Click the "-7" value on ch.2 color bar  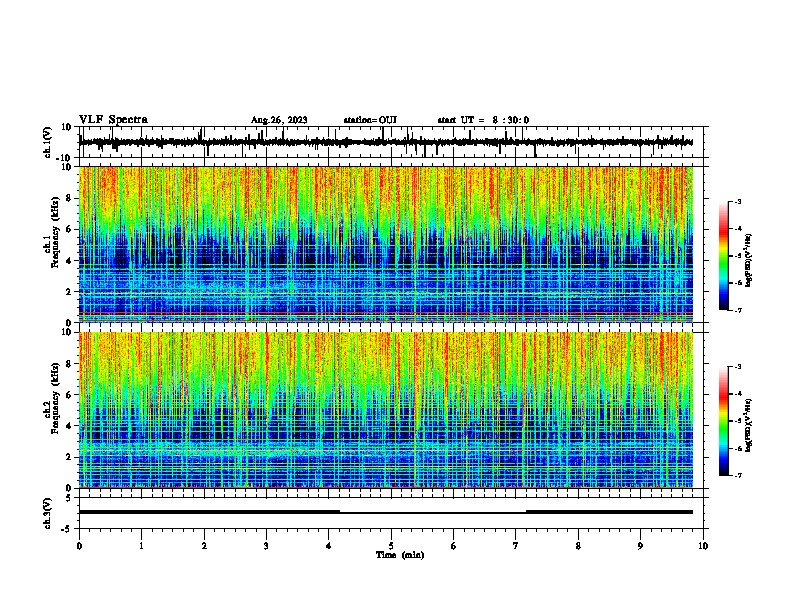click(738, 475)
